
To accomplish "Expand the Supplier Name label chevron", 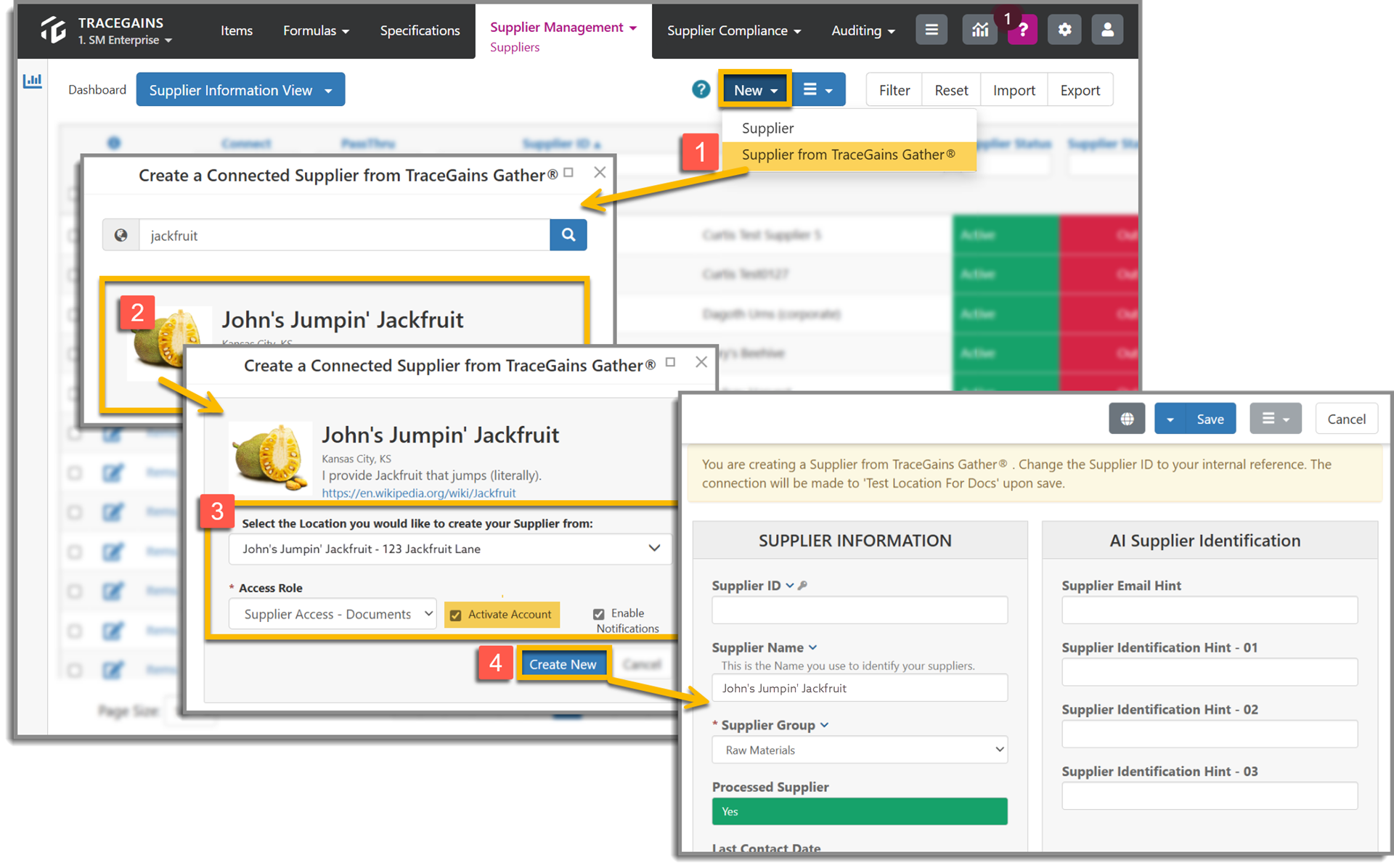I will click(x=813, y=647).
